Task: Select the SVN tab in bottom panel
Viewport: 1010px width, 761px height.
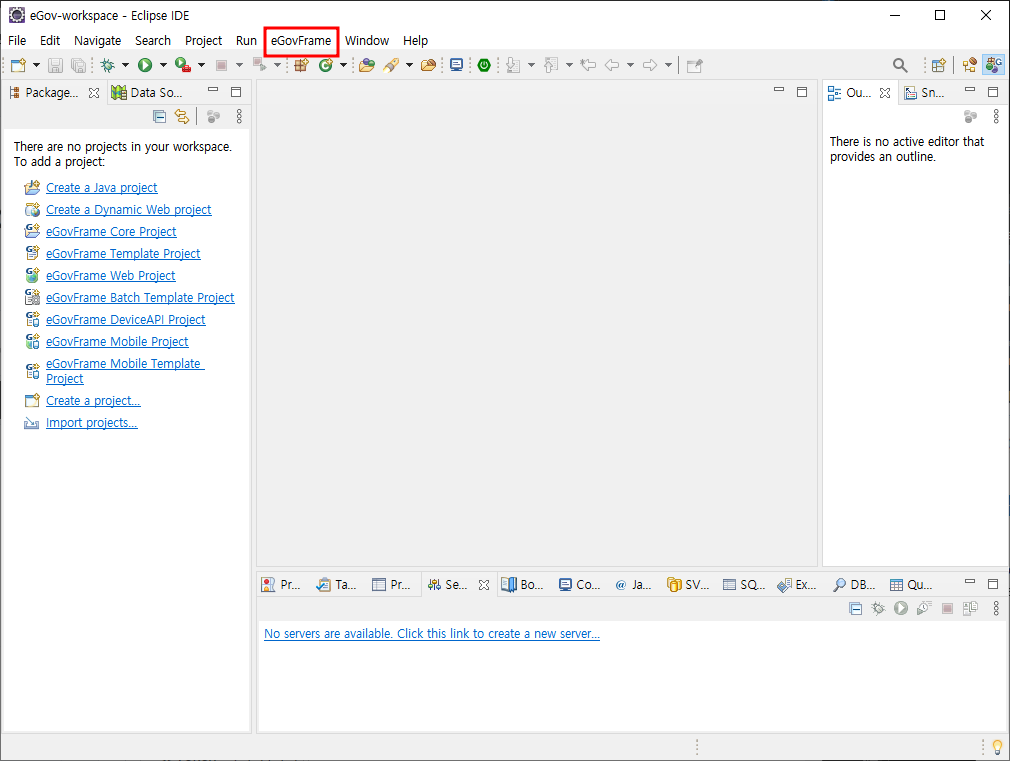Action: coord(688,584)
